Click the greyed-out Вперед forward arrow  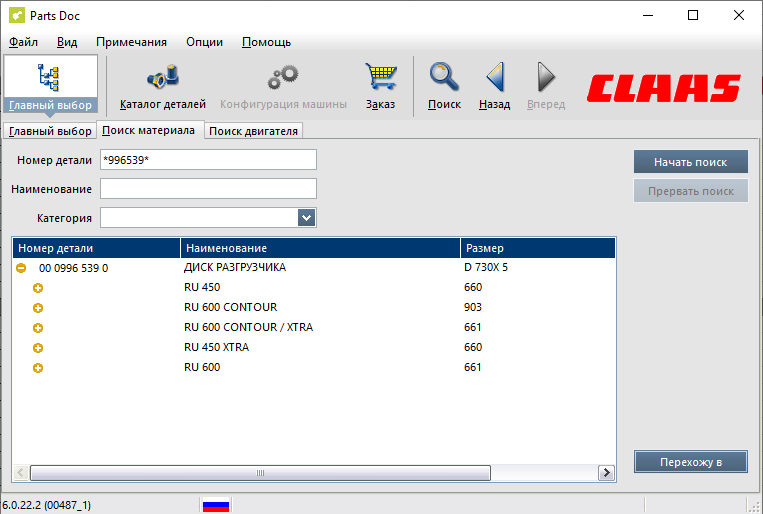tap(546, 77)
